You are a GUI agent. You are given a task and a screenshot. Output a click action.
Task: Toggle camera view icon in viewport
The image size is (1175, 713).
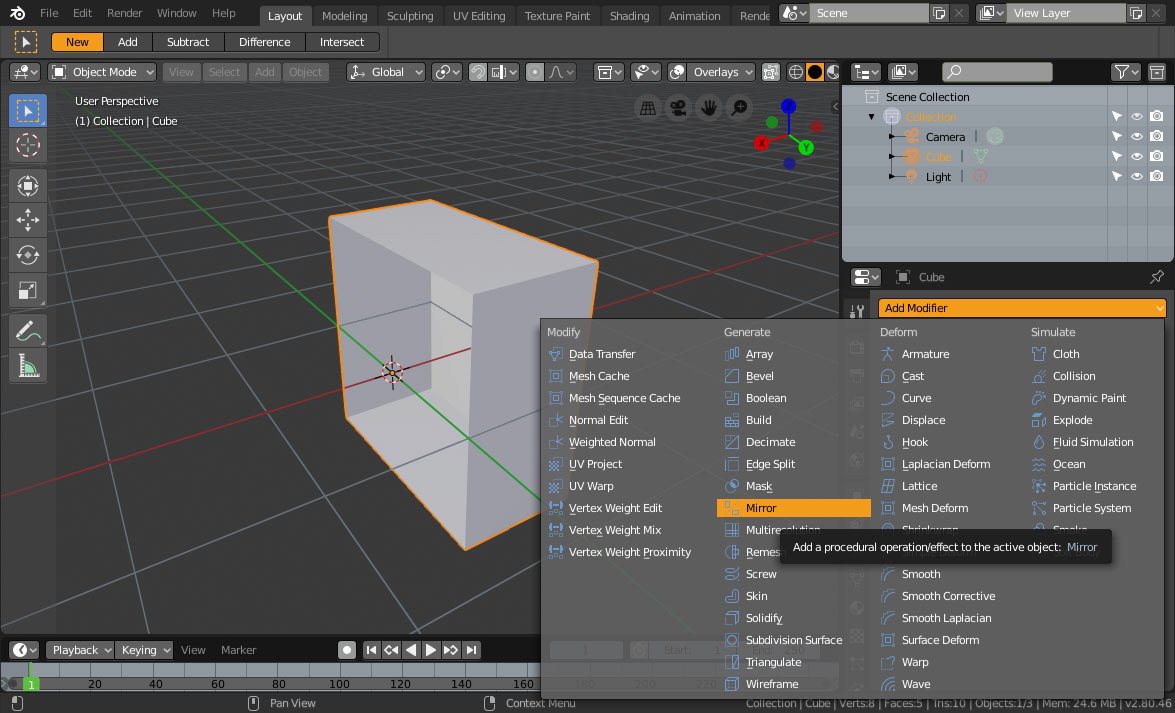[678, 108]
